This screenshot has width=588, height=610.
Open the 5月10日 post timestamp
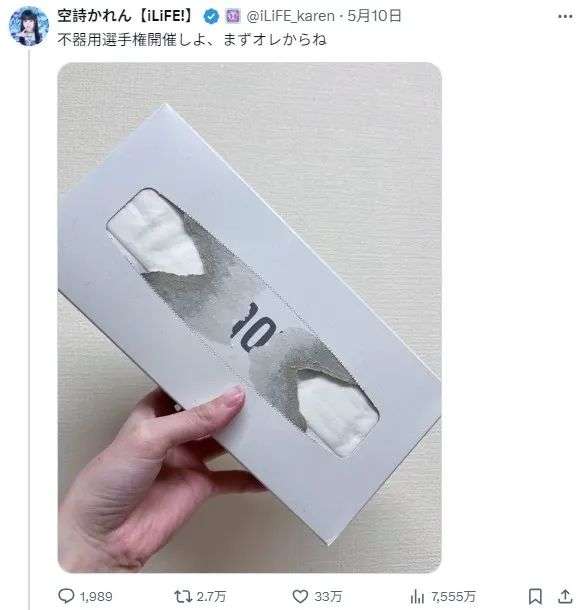(374, 16)
